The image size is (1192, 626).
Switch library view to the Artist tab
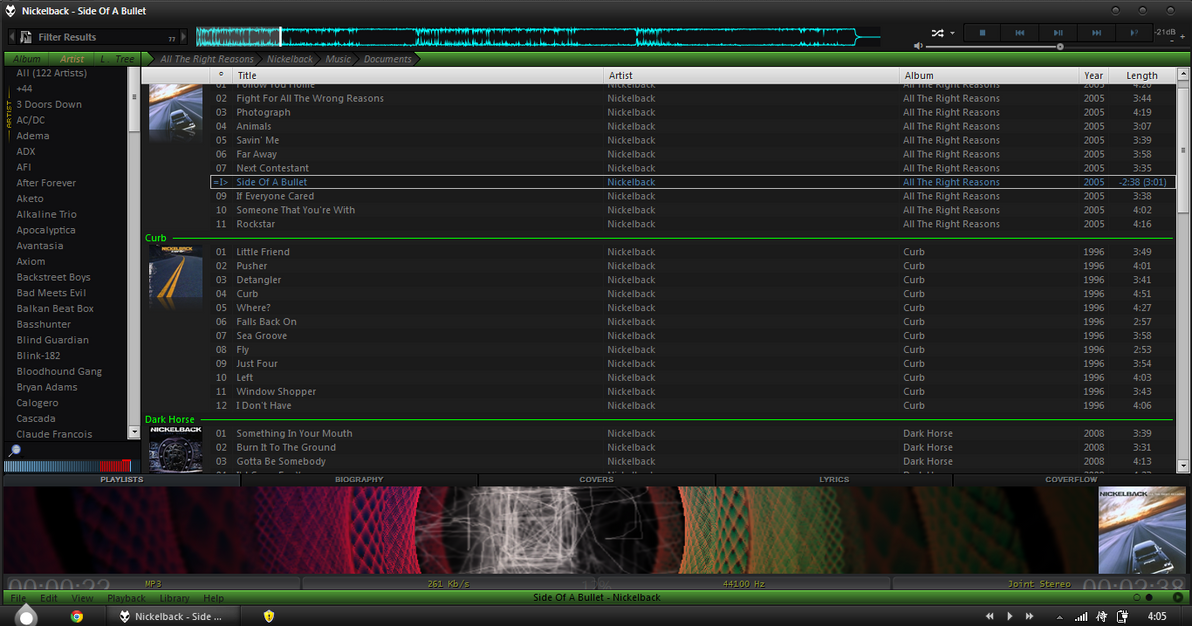tap(71, 59)
